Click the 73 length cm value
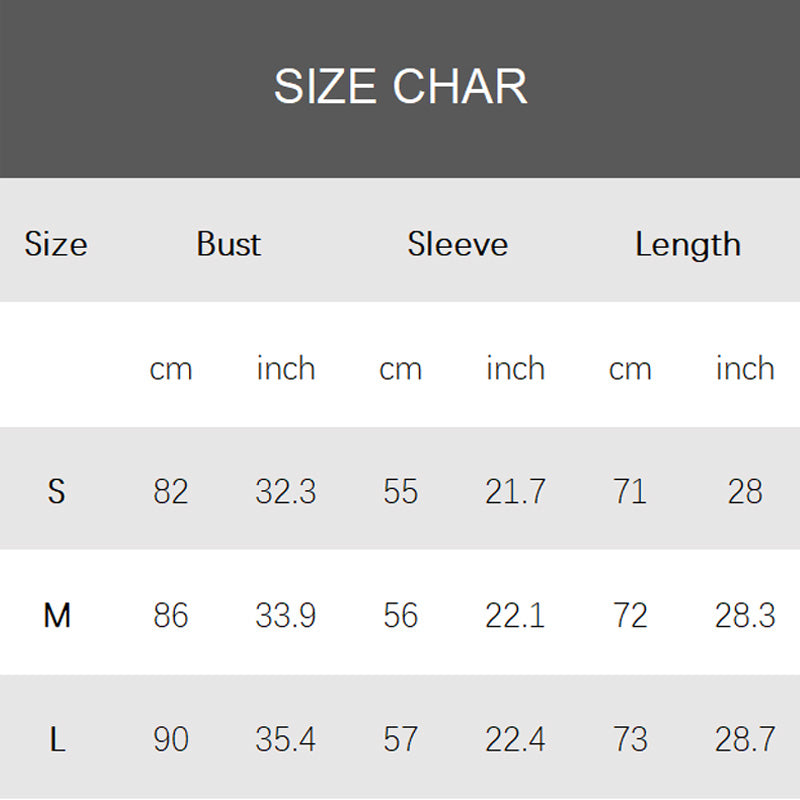Image resolution: width=800 pixels, height=800 pixels. pos(630,739)
